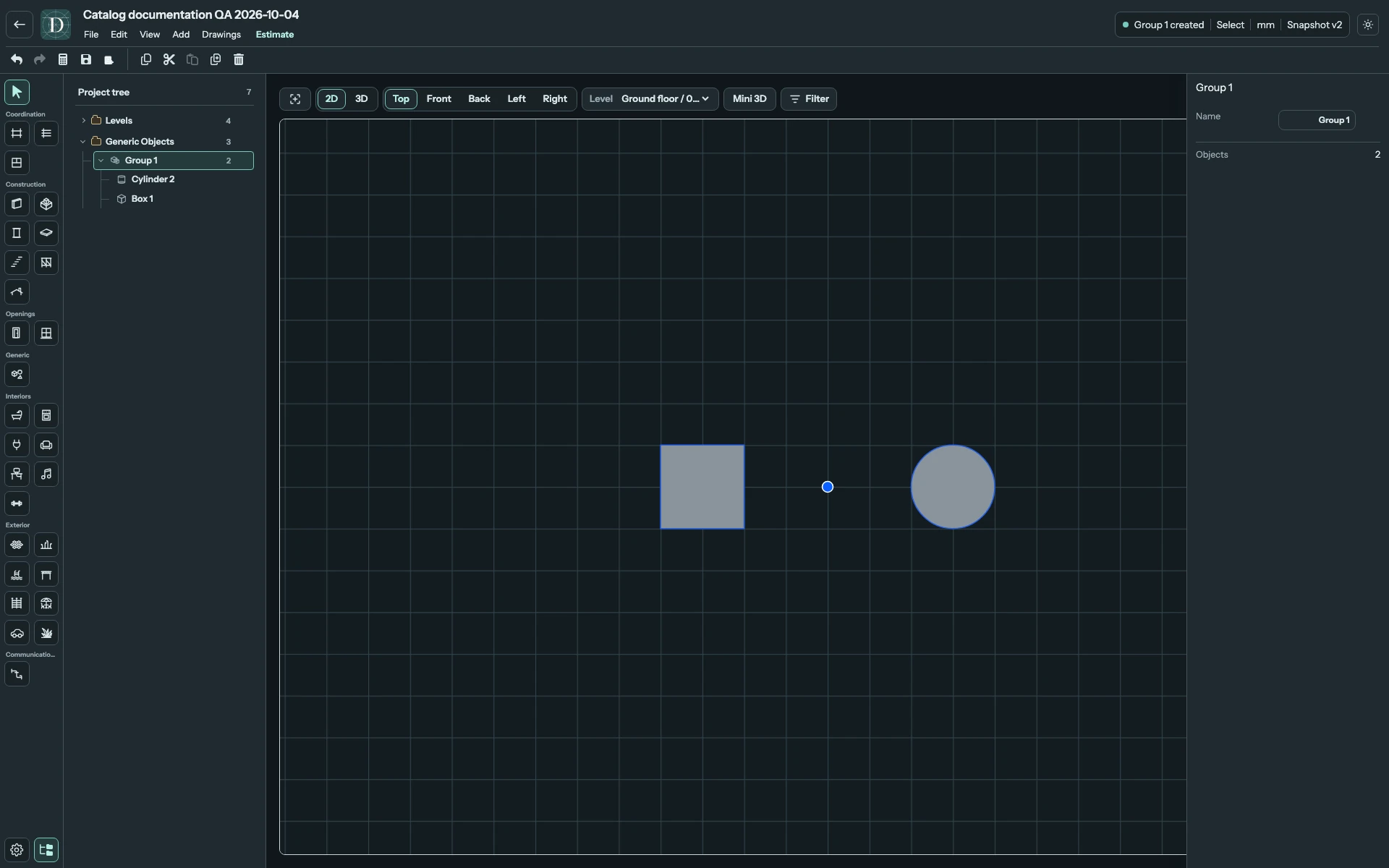Collapse the Group 1 tree chevron
Image resolution: width=1389 pixels, height=868 pixels.
coord(101,161)
